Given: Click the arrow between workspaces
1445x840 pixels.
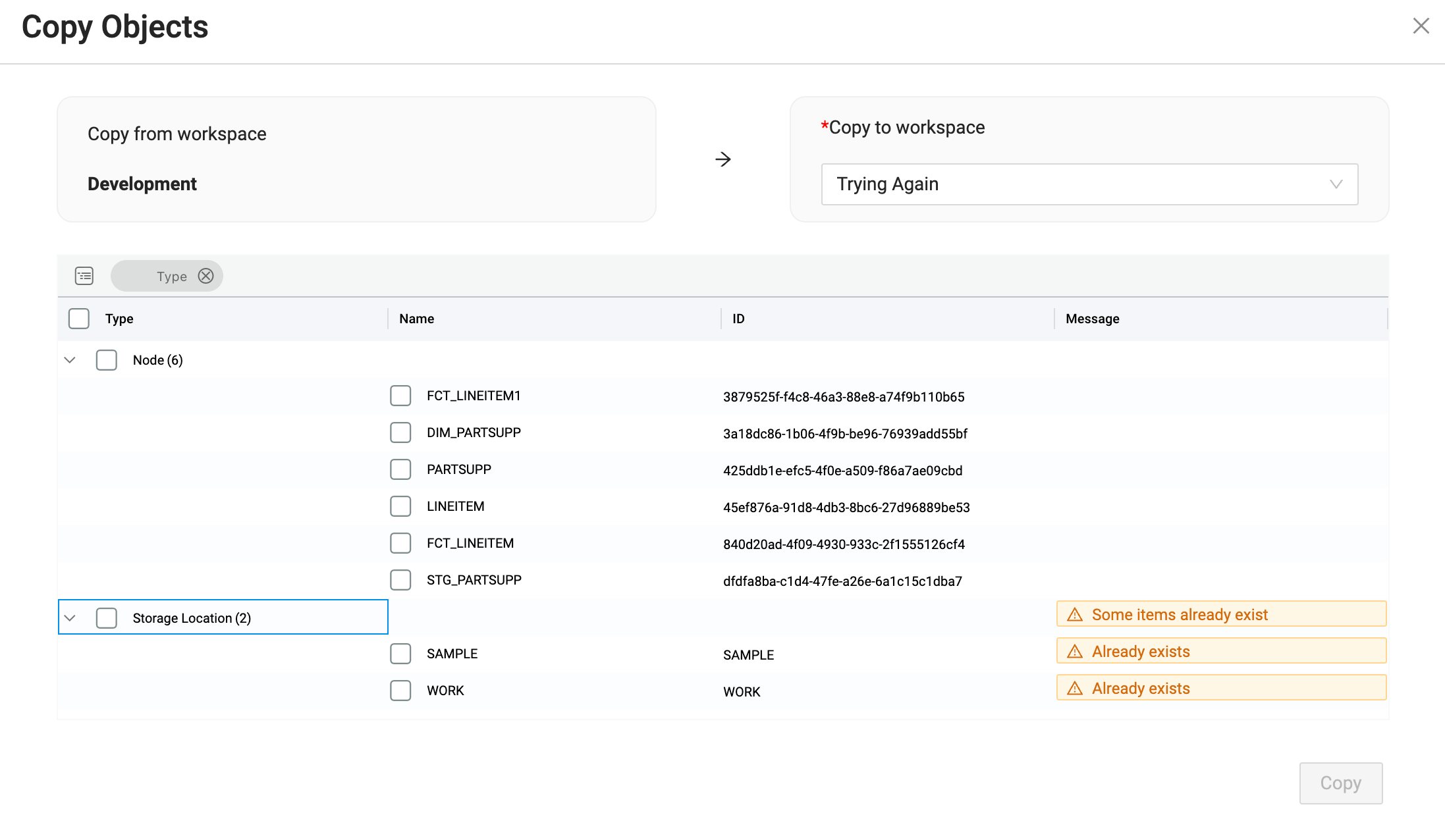Looking at the screenshot, I should click(722, 159).
